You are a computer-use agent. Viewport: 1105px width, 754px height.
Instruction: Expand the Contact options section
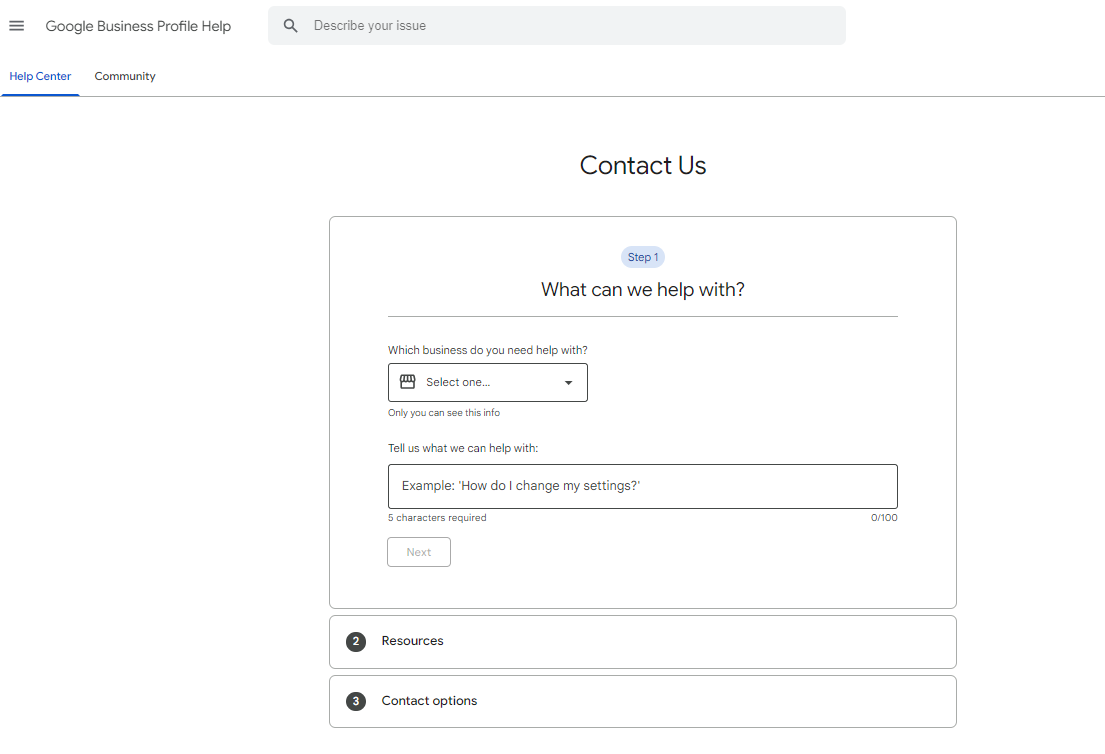point(642,701)
